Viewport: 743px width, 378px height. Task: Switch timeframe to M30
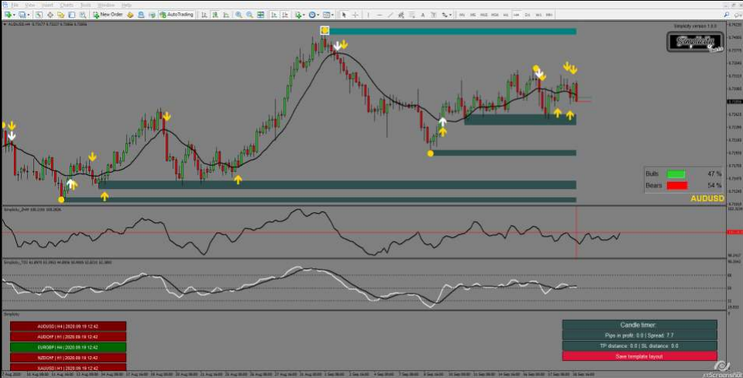pos(495,15)
